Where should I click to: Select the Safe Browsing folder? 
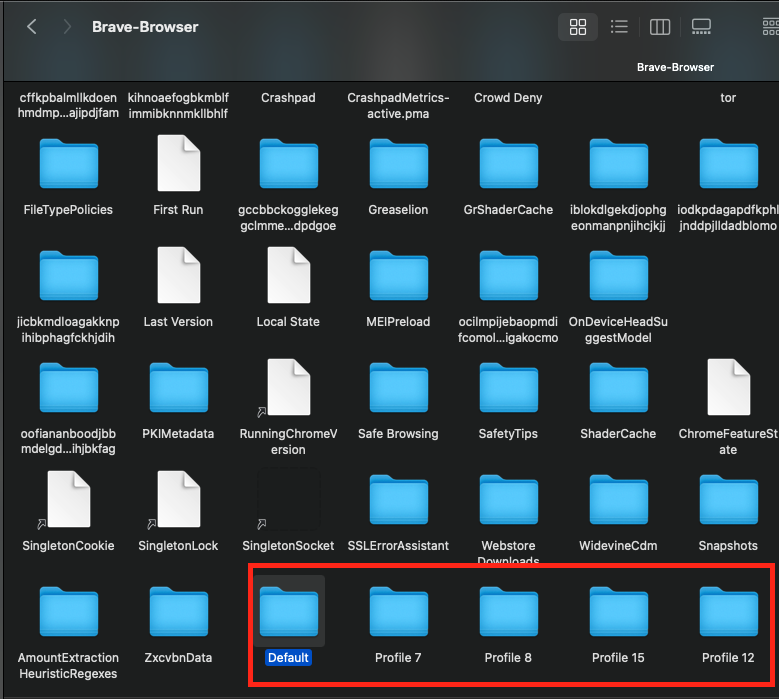tap(398, 388)
